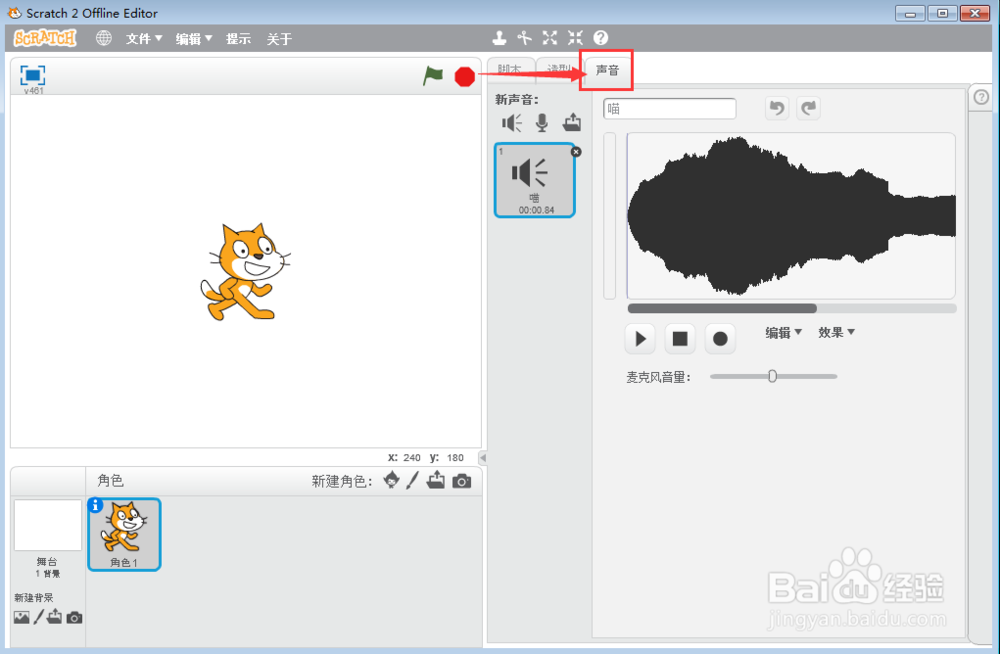Select the duplicate stamp tool
Viewport: 1000px width, 654px height.
pyautogui.click(x=499, y=38)
